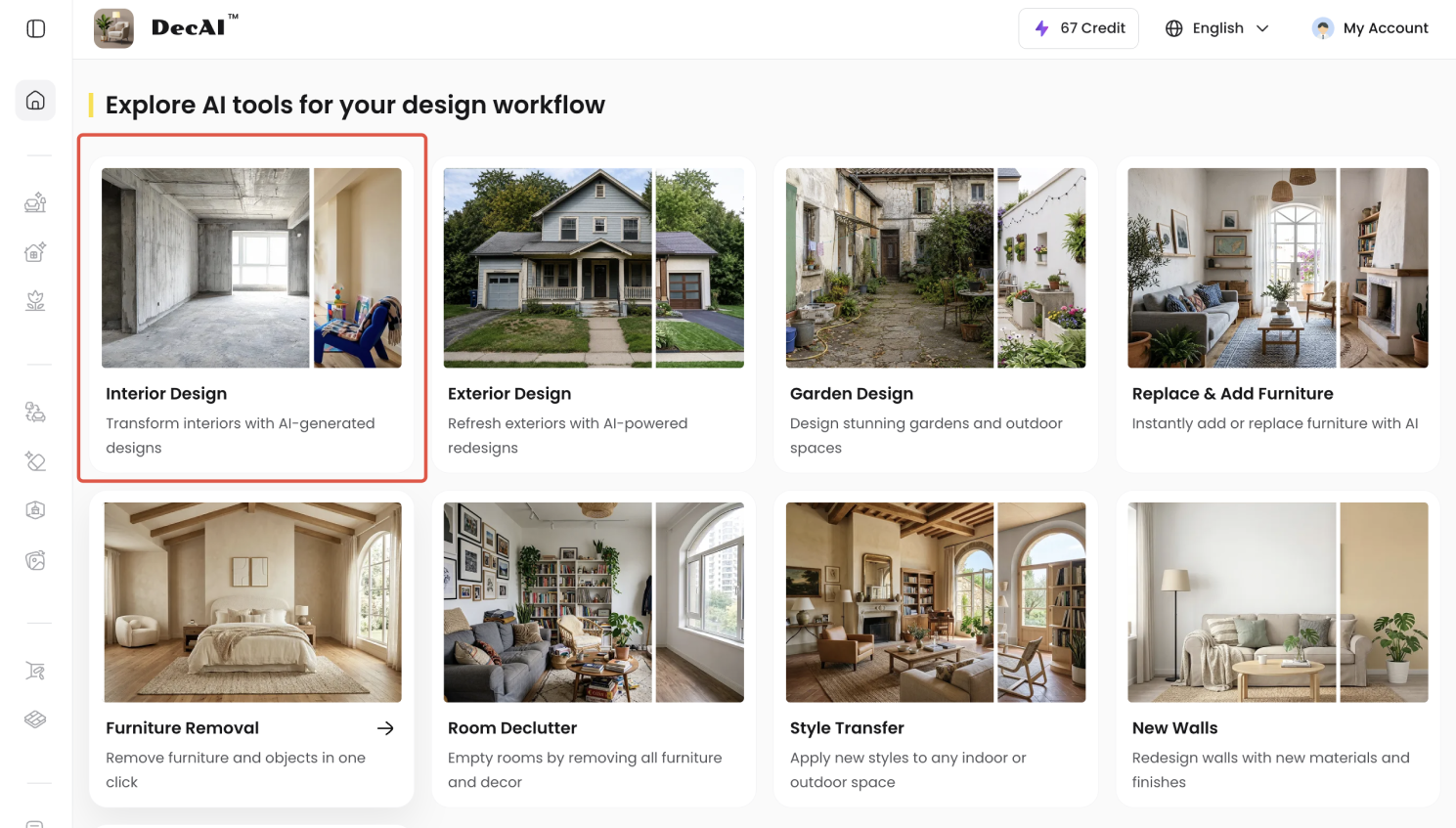The image size is (1456, 828).
Task: Select the stacked photos icon in sidebar
Action: tap(35, 560)
